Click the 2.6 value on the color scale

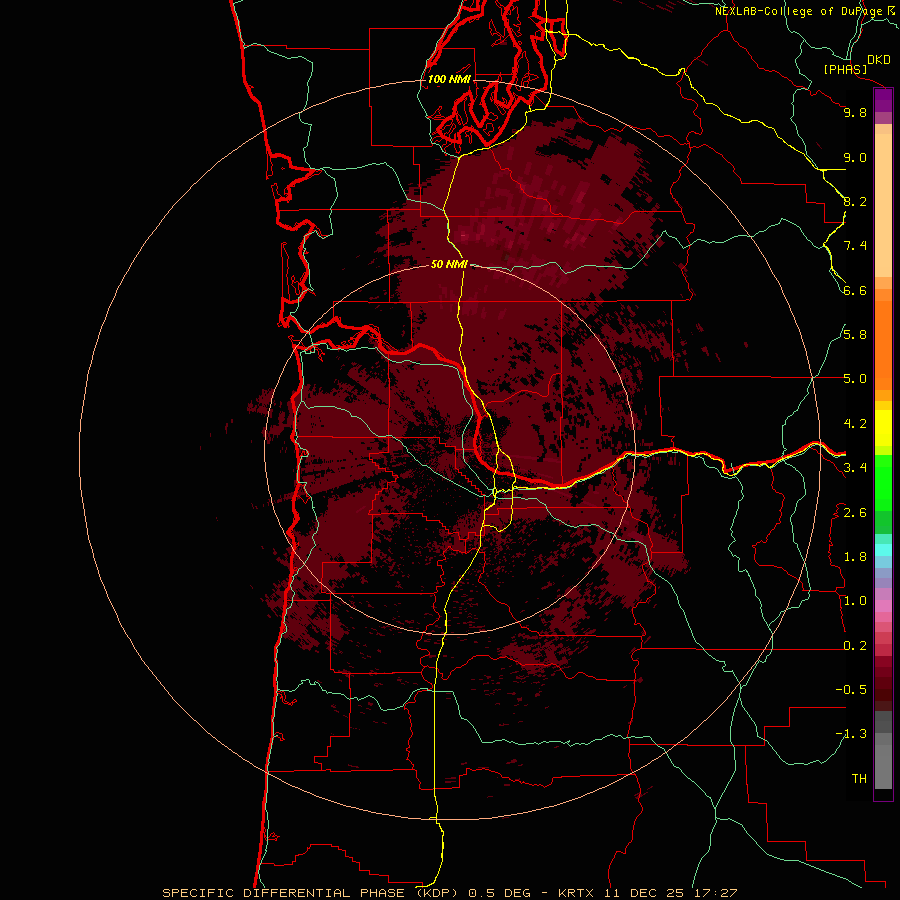pyautogui.click(x=855, y=513)
